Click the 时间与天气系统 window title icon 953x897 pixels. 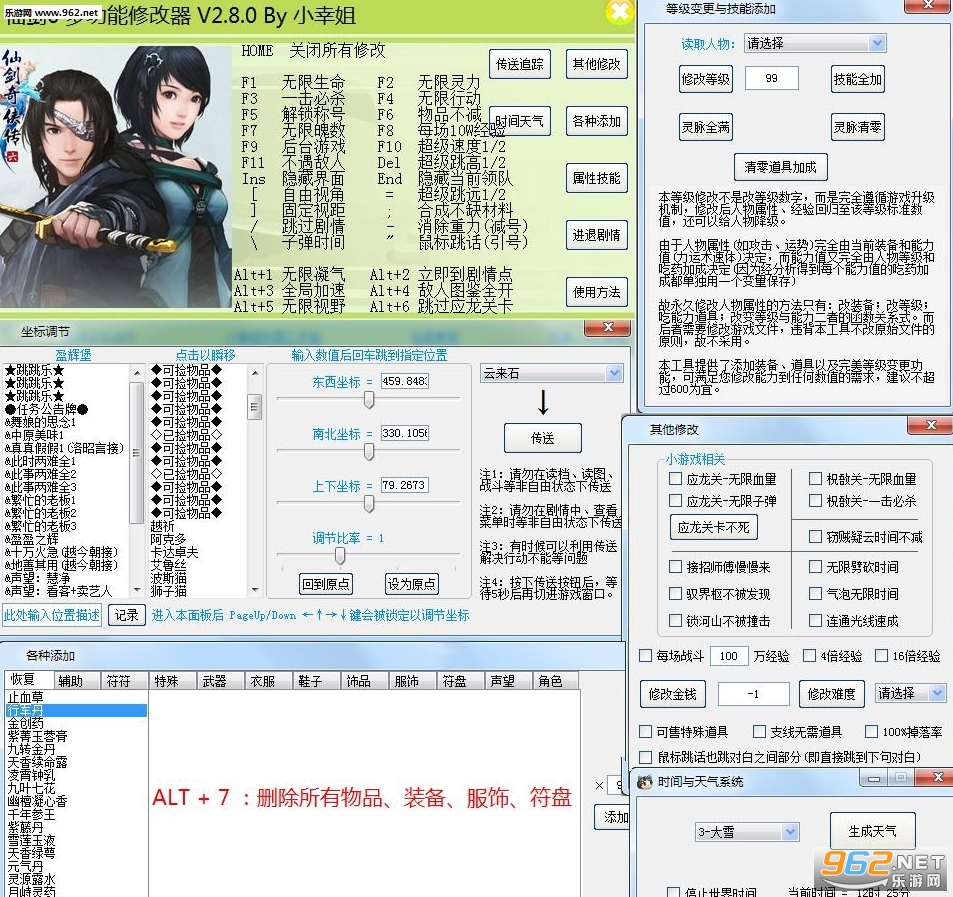(644, 782)
